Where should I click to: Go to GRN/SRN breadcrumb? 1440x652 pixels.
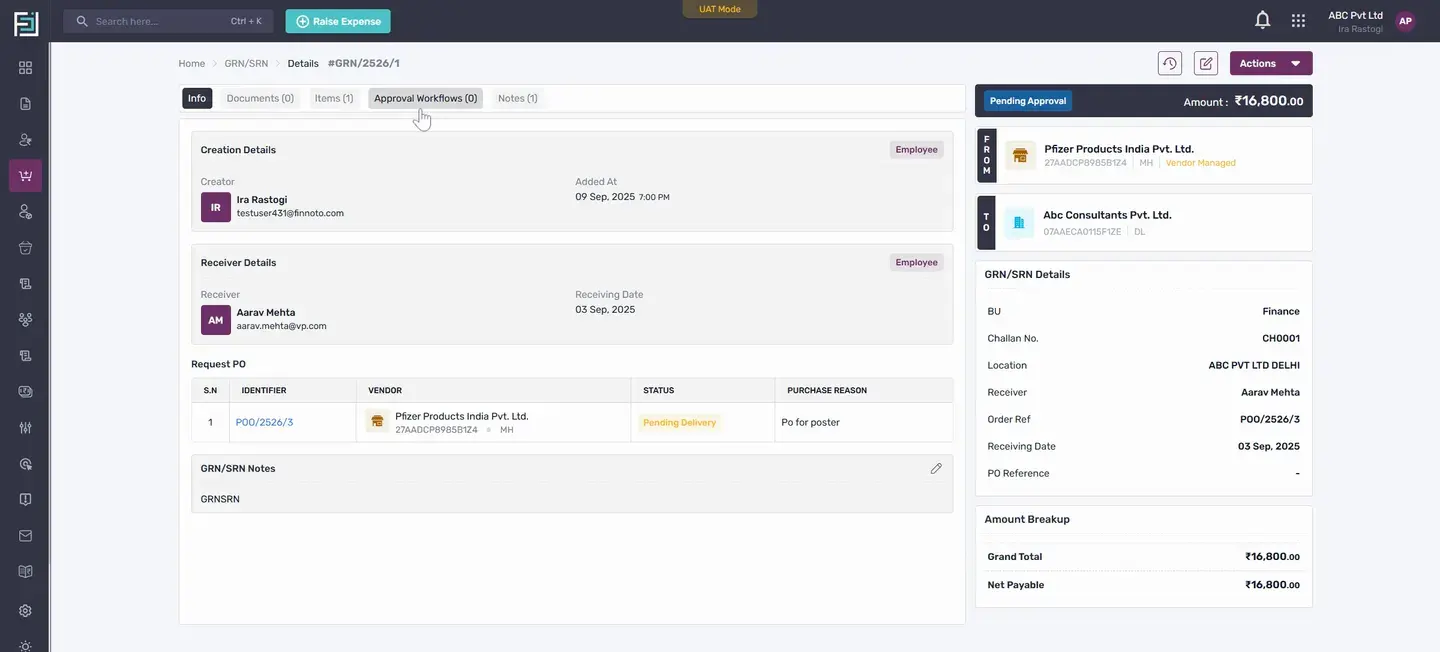click(x=246, y=63)
